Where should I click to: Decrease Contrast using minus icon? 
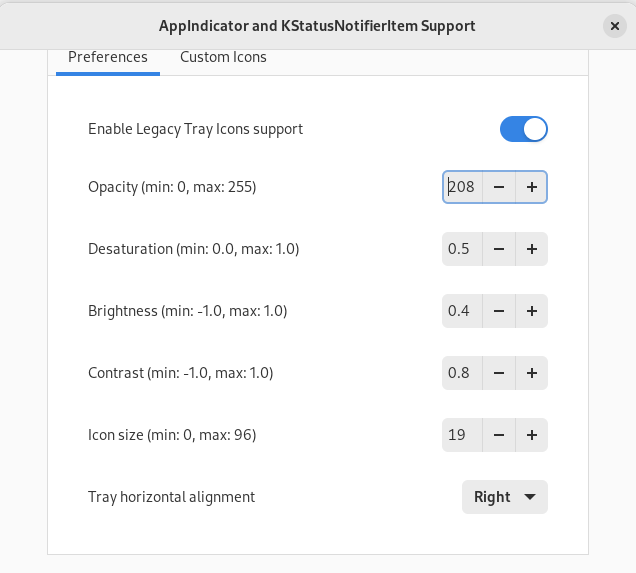499,373
